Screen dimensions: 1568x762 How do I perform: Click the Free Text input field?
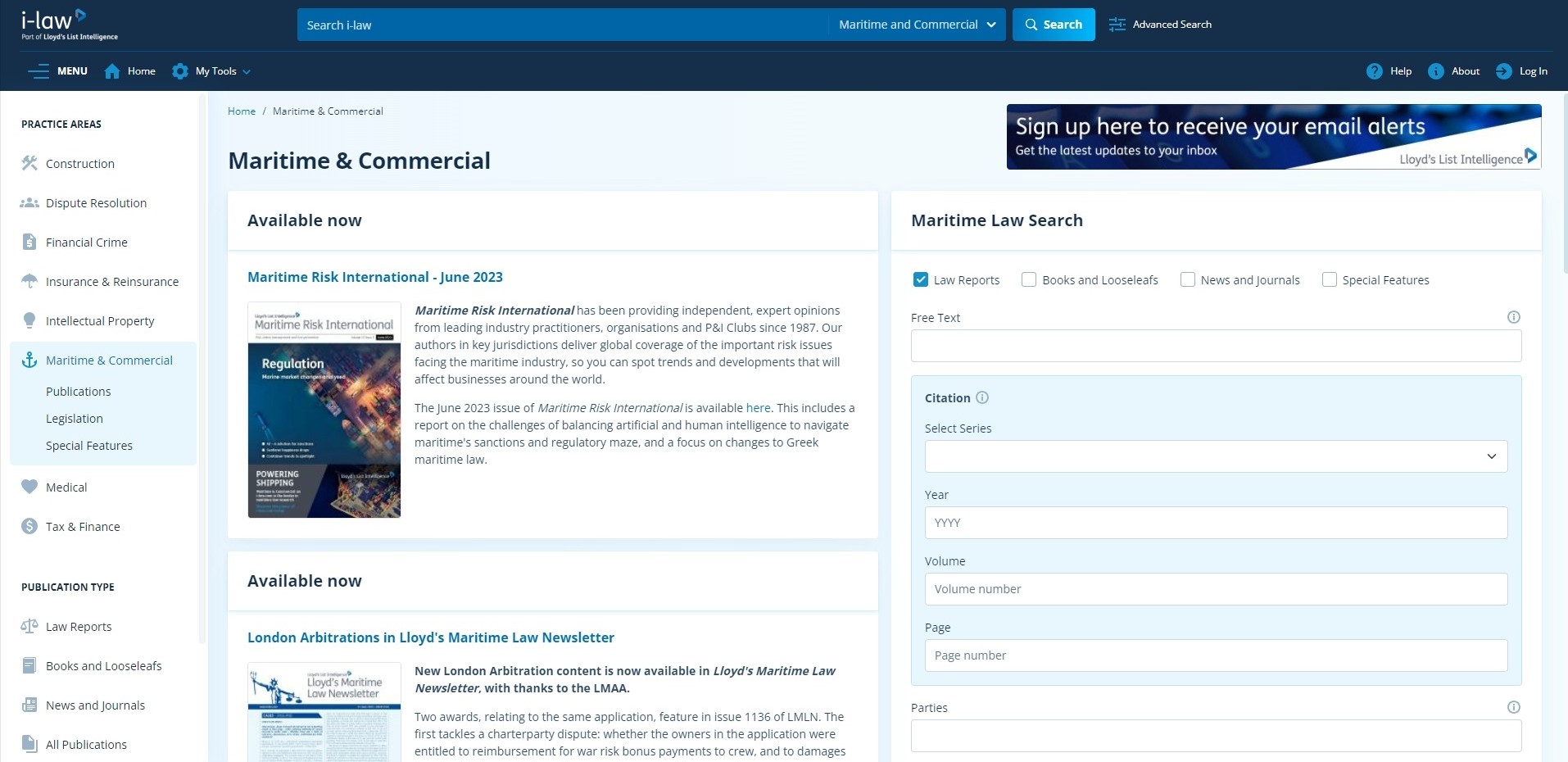(1216, 346)
